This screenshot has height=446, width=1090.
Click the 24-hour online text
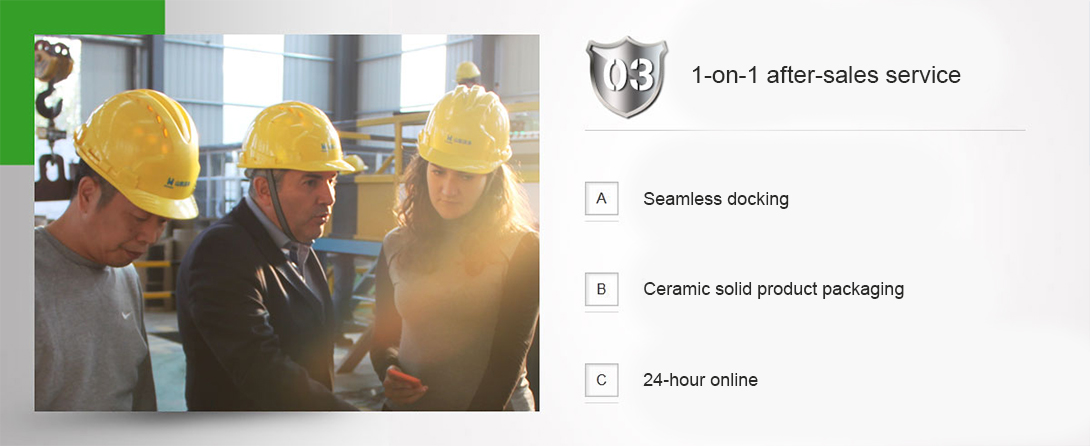701,380
